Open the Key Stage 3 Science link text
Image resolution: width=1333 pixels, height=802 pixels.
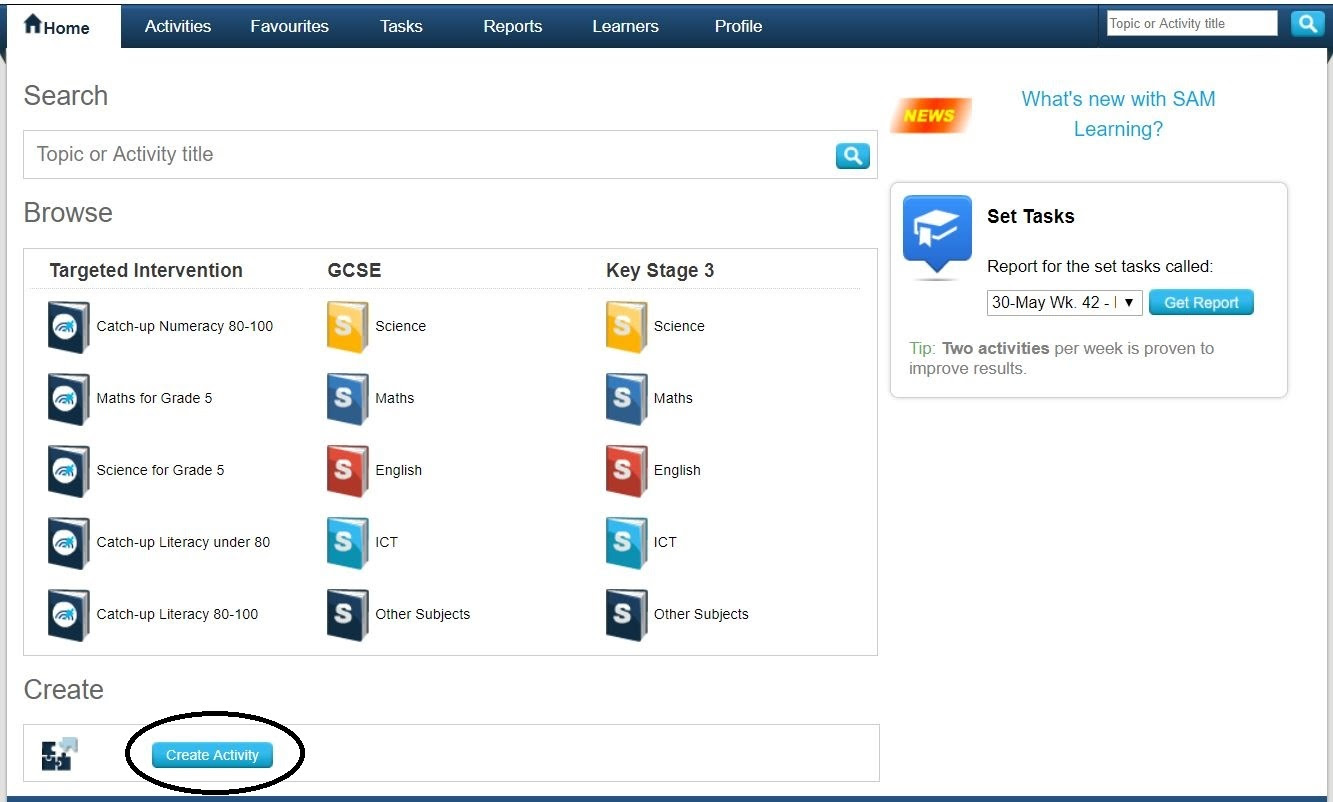pyautogui.click(x=680, y=326)
